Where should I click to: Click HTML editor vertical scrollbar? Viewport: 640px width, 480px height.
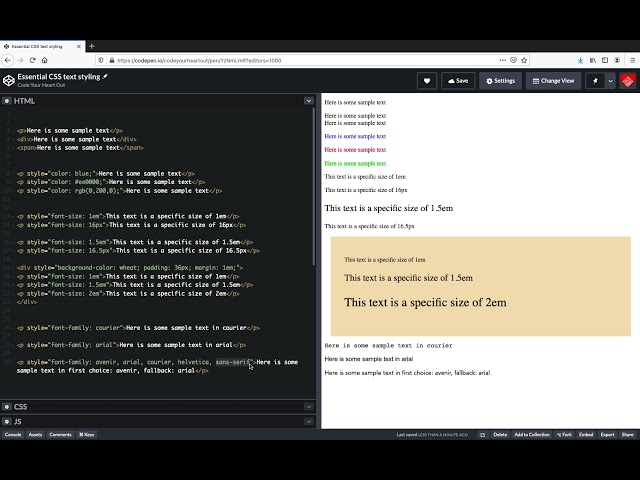(x=313, y=186)
